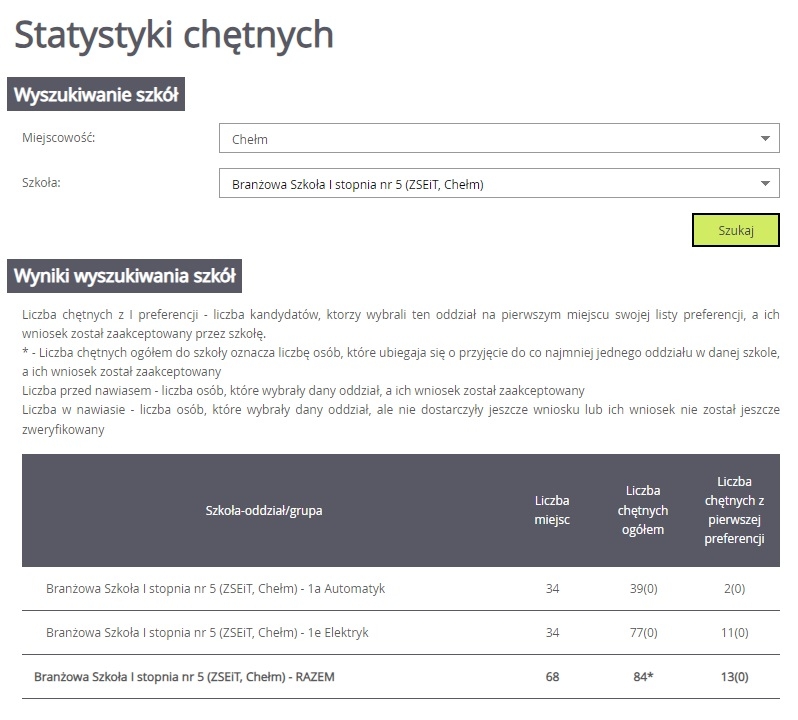Click the pierwszej preferencji column header
The width and height of the screenshot is (798, 720).
734,511
